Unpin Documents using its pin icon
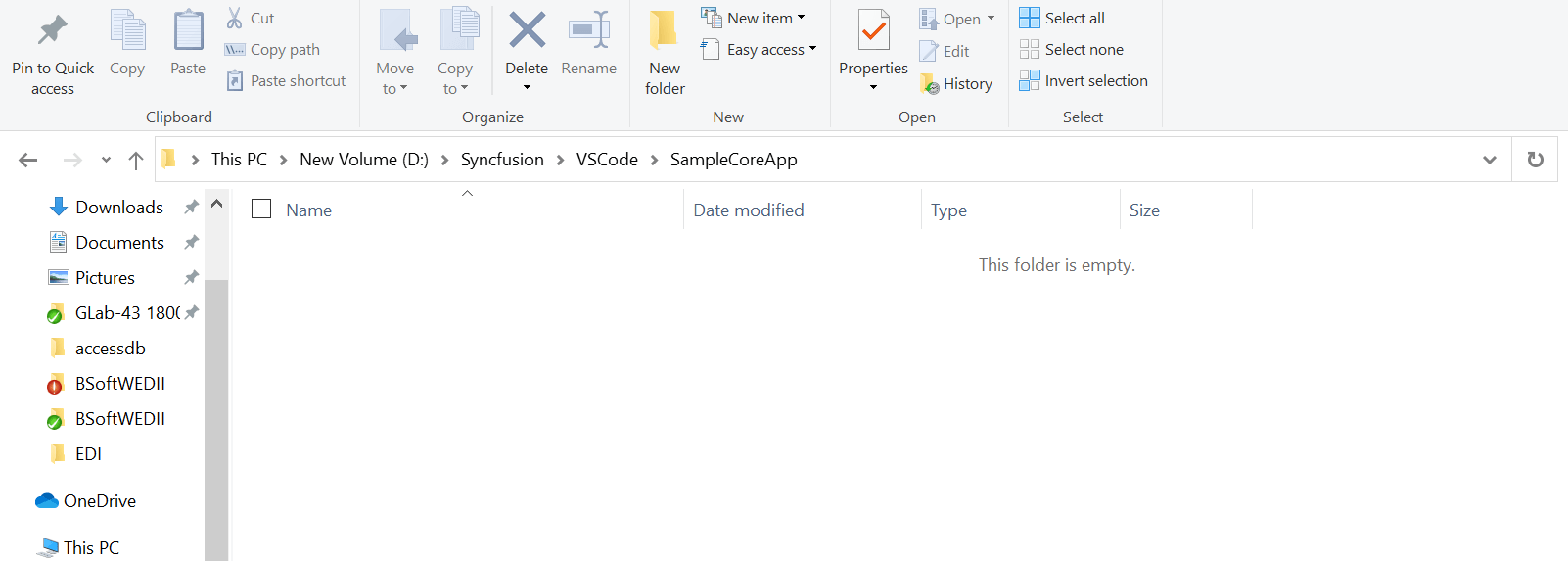The image size is (1568, 561). [x=192, y=242]
